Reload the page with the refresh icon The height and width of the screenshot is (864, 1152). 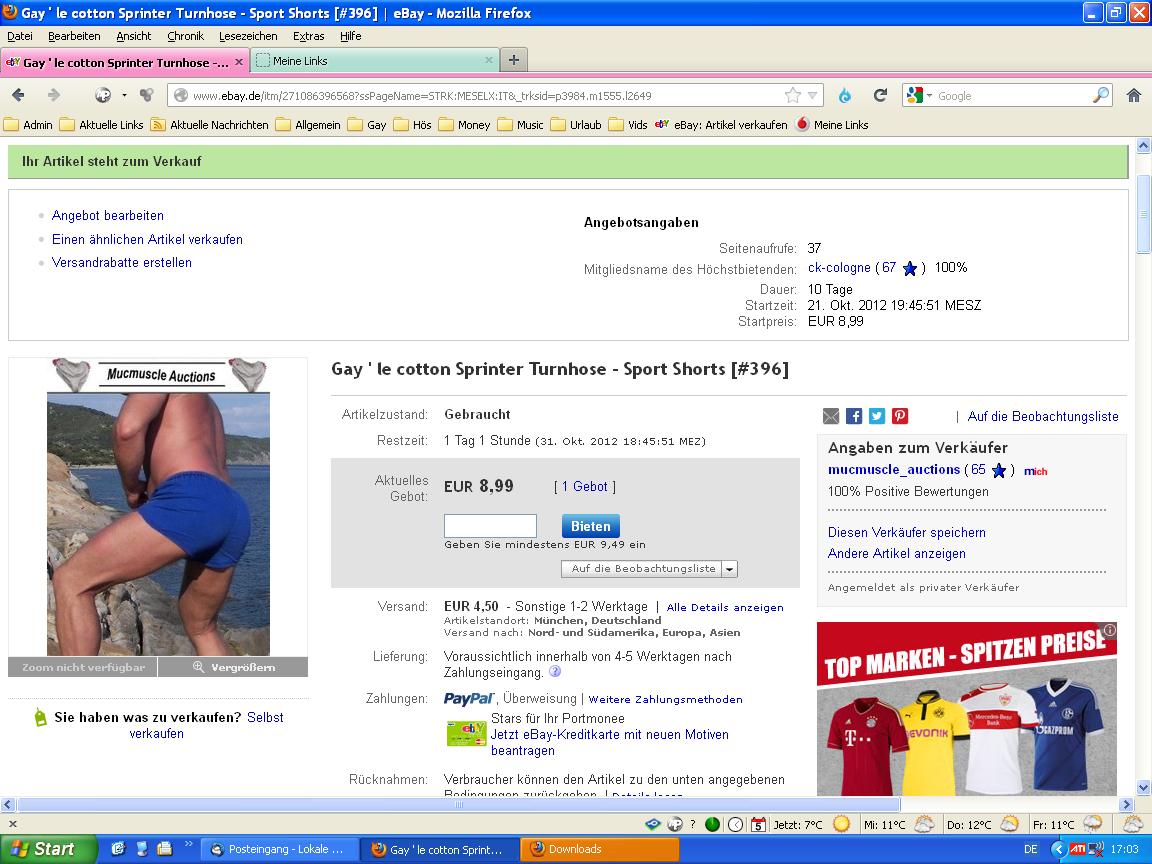tap(880, 96)
